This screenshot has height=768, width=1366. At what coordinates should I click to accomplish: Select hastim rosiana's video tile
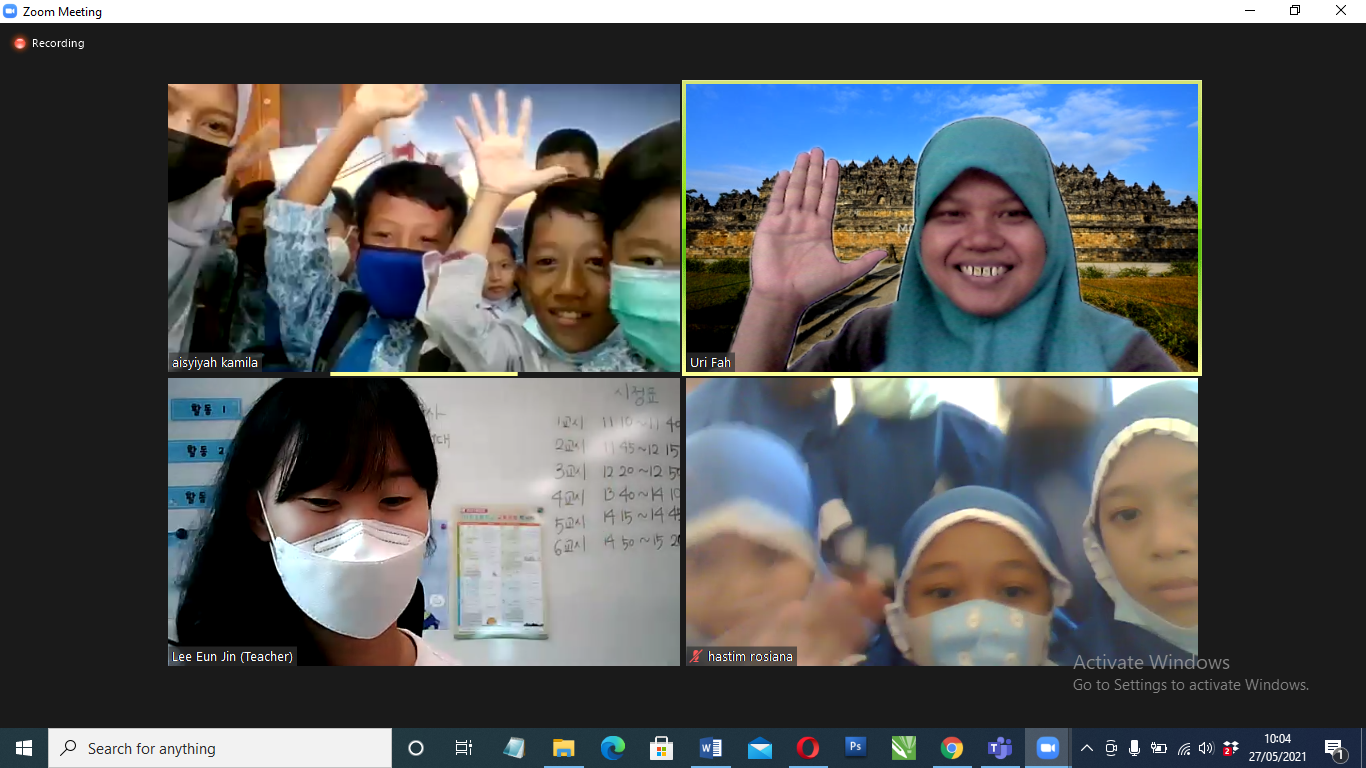click(x=941, y=521)
